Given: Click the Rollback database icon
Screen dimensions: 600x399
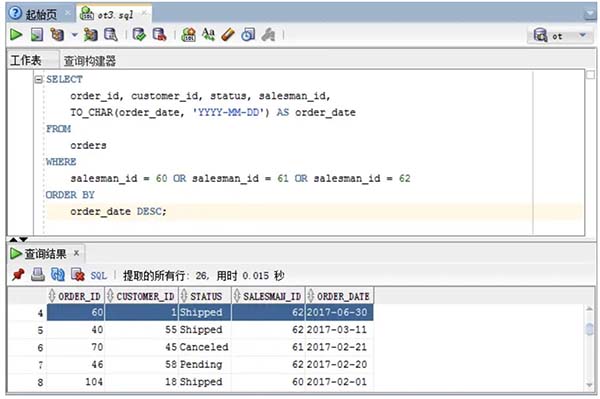Looking at the screenshot, I should (159, 35).
